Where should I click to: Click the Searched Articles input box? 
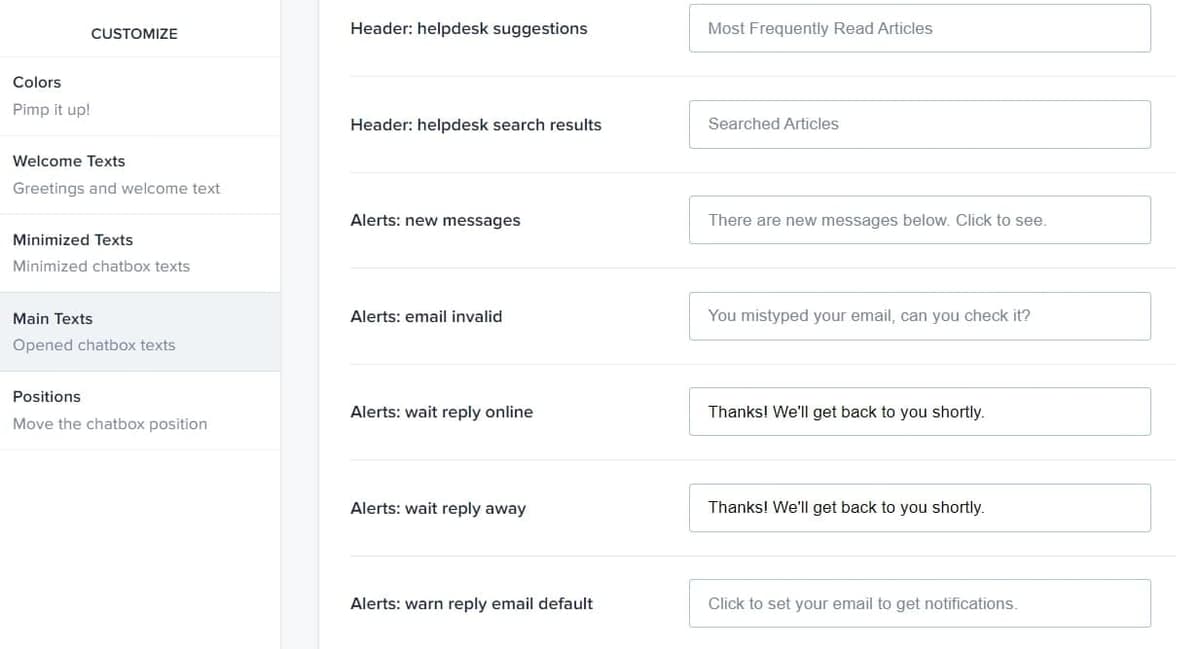click(x=919, y=124)
